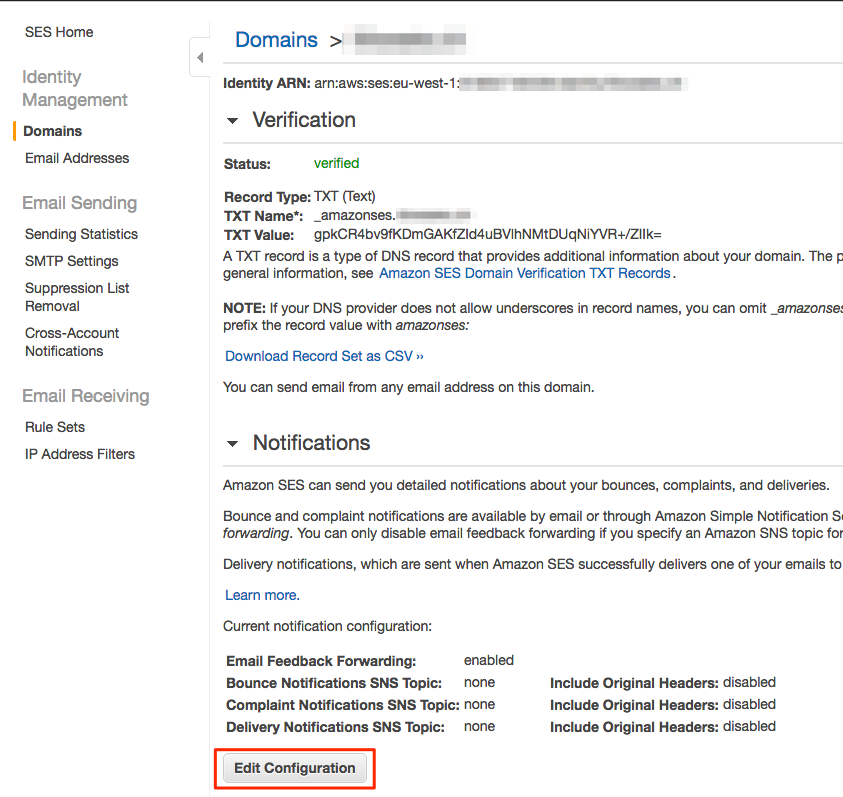The image size is (843, 797).
Task: Collapse the left navigation sidebar
Action: (x=199, y=57)
